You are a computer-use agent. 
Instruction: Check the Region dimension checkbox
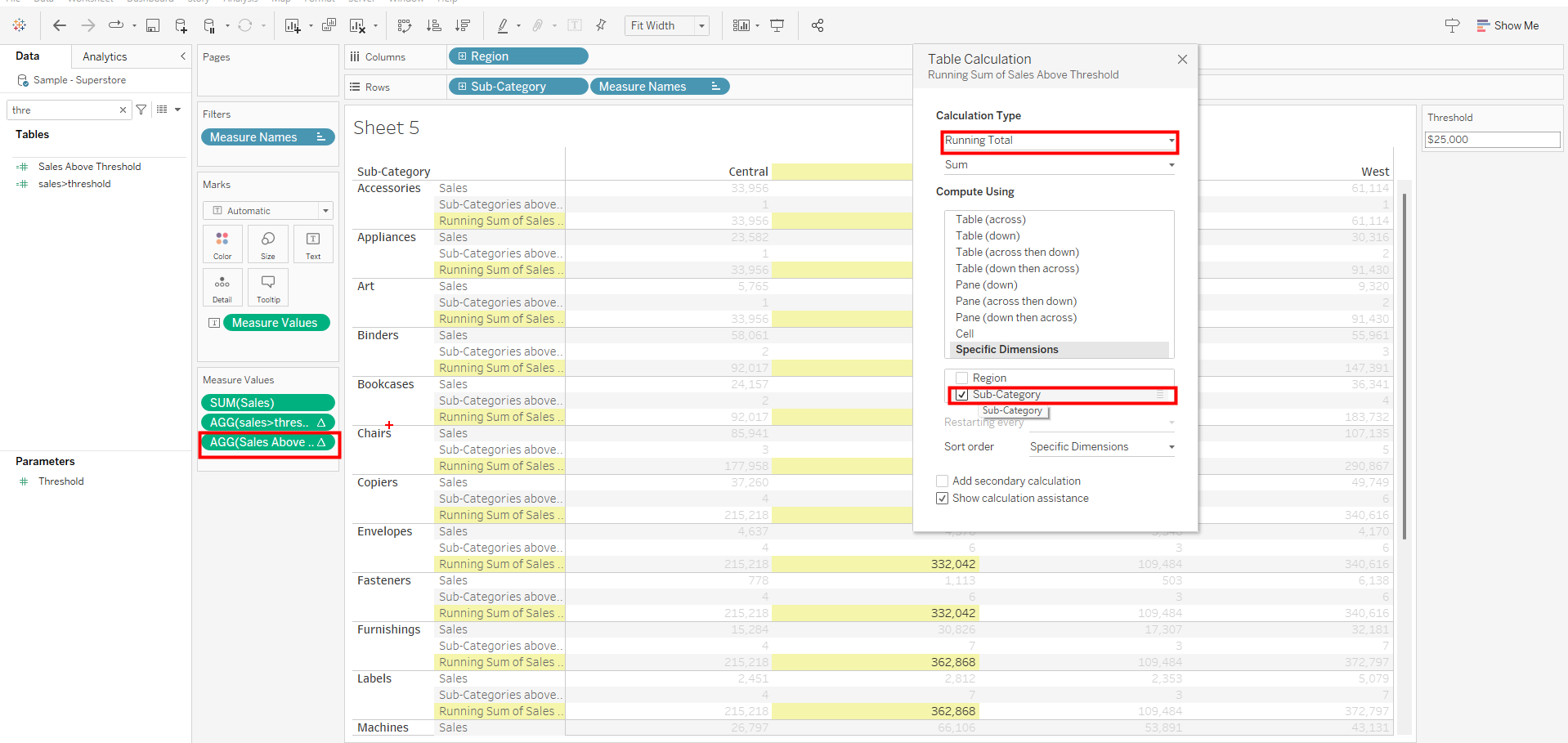click(x=962, y=378)
